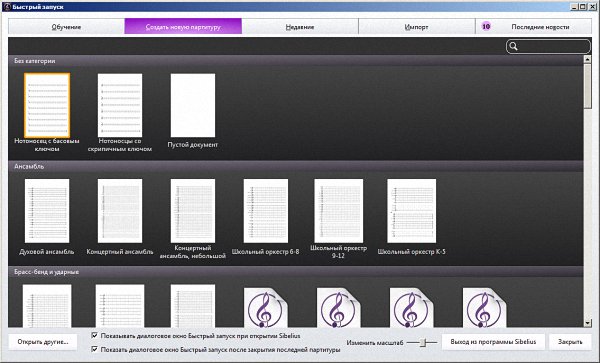Click the vertical scrollbar thumb

click(x=588, y=86)
